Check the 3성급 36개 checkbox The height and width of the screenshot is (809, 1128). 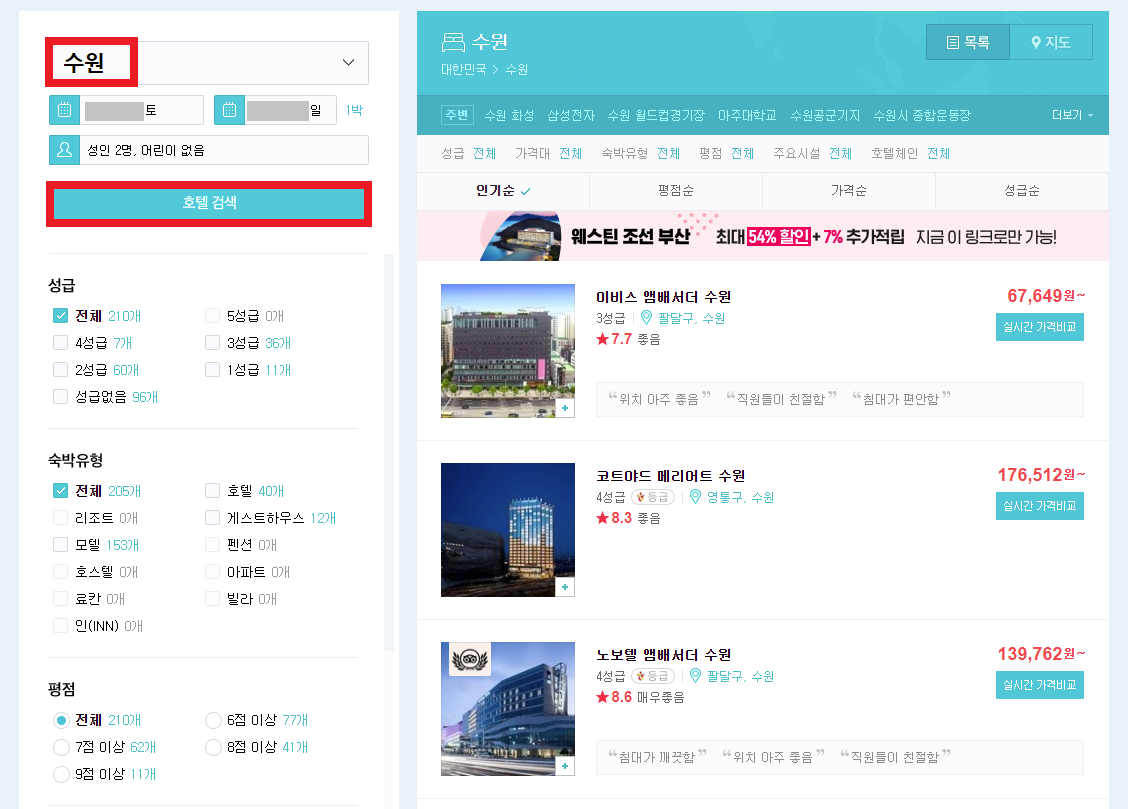[x=212, y=342]
